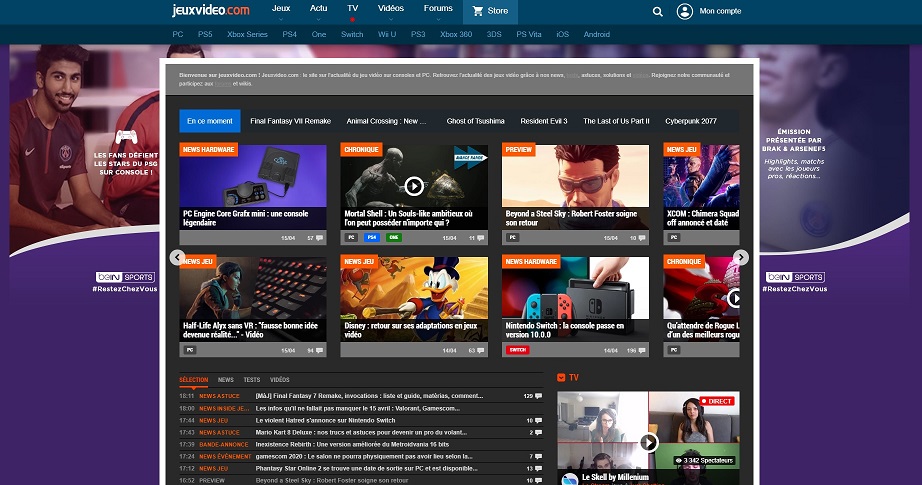
Task: Switch to the VIDÉOS list tab
Action: coord(279,380)
